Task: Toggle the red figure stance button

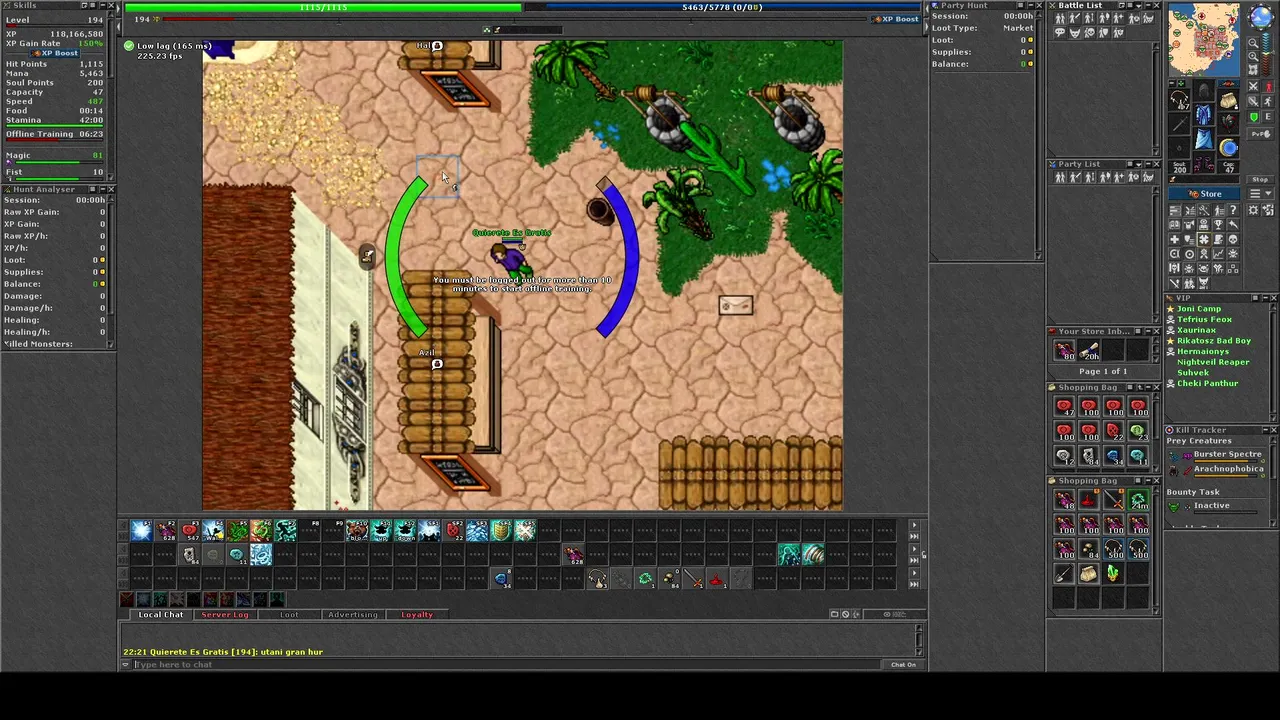Action: [x=1267, y=86]
